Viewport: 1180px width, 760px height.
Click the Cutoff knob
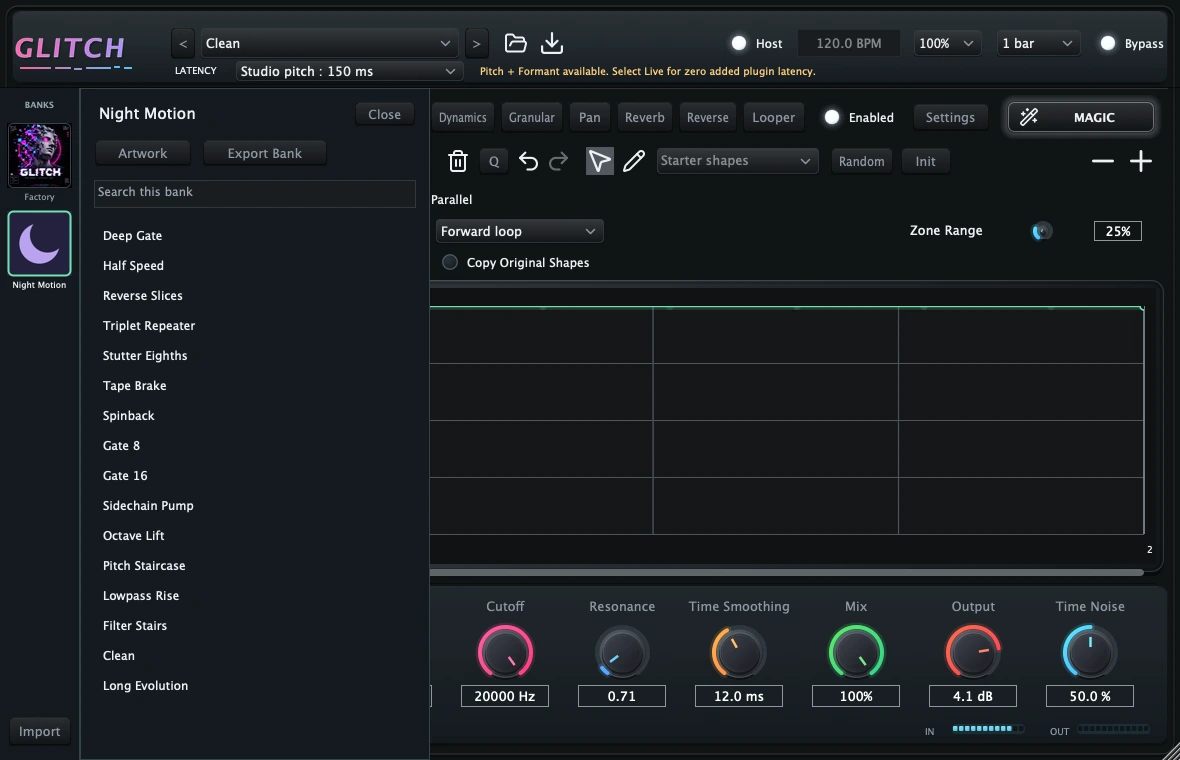click(x=505, y=652)
